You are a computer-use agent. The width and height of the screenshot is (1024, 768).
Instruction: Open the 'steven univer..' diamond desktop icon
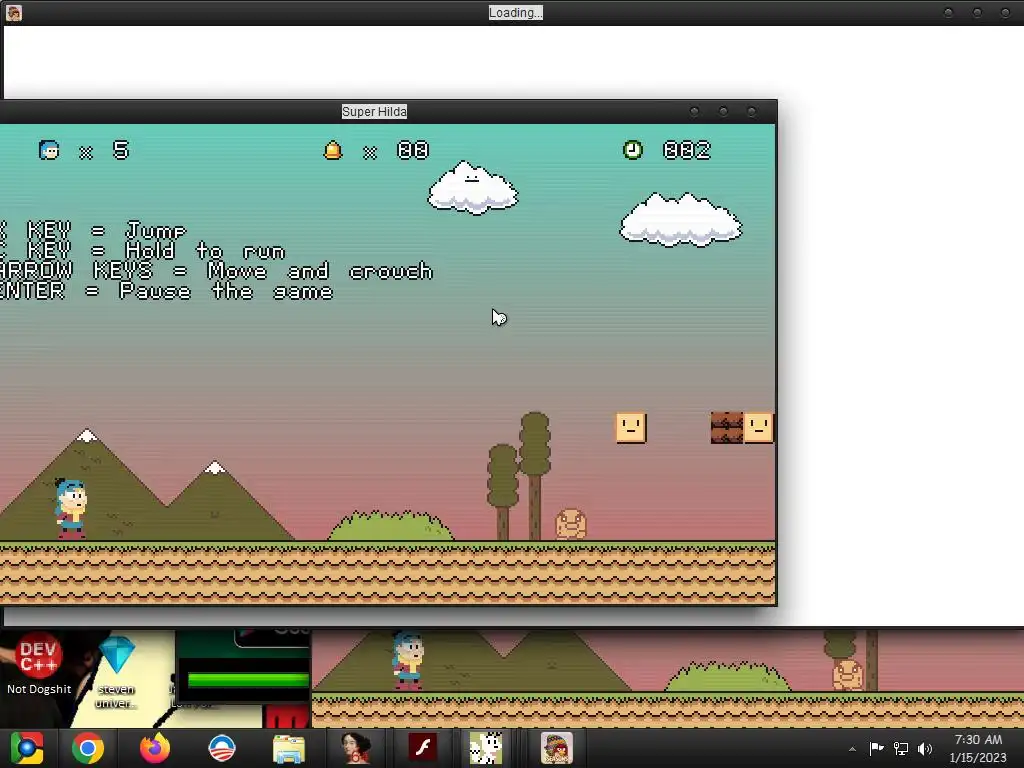[x=116, y=671]
